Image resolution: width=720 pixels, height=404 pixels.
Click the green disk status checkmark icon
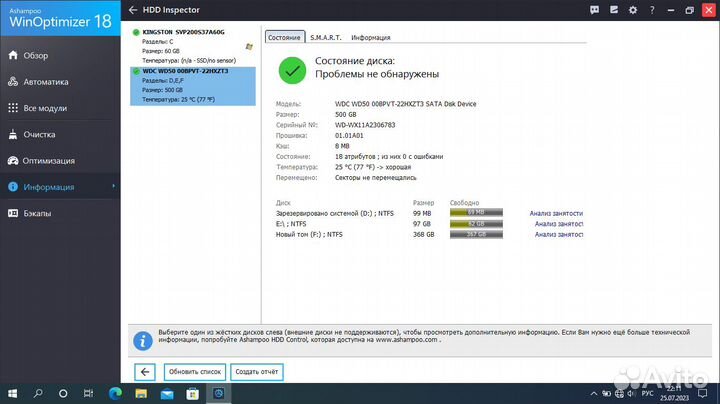[x=292, y=70]
